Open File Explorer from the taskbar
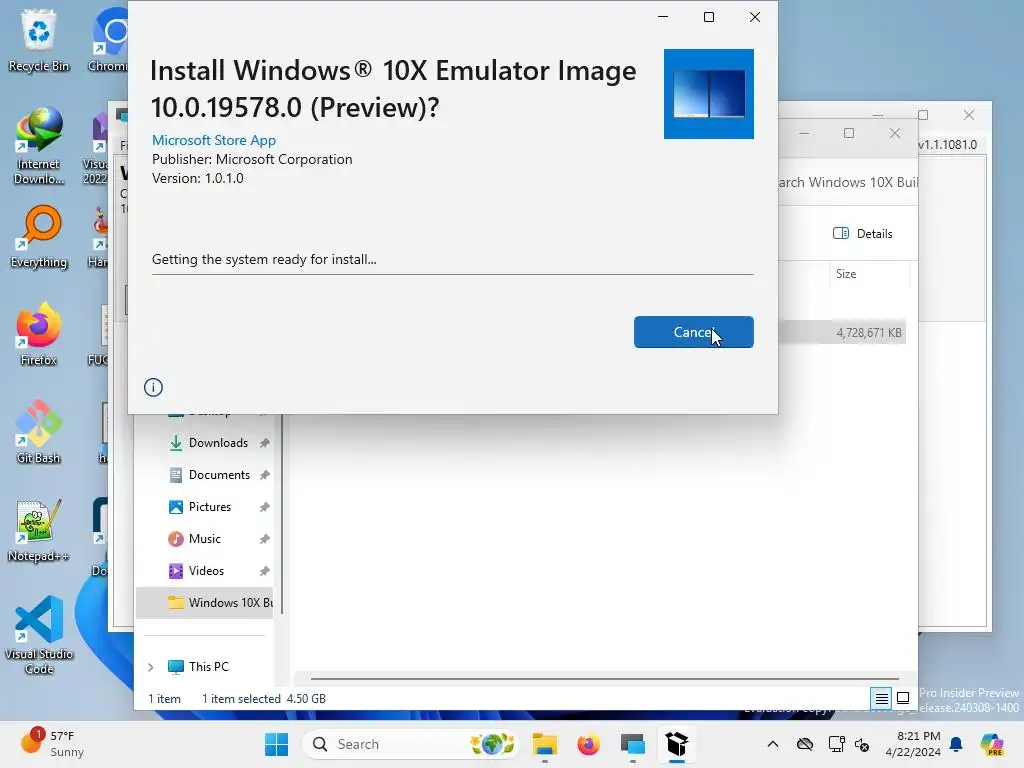This screenshot has width=1024, height=768. (545, 744)
